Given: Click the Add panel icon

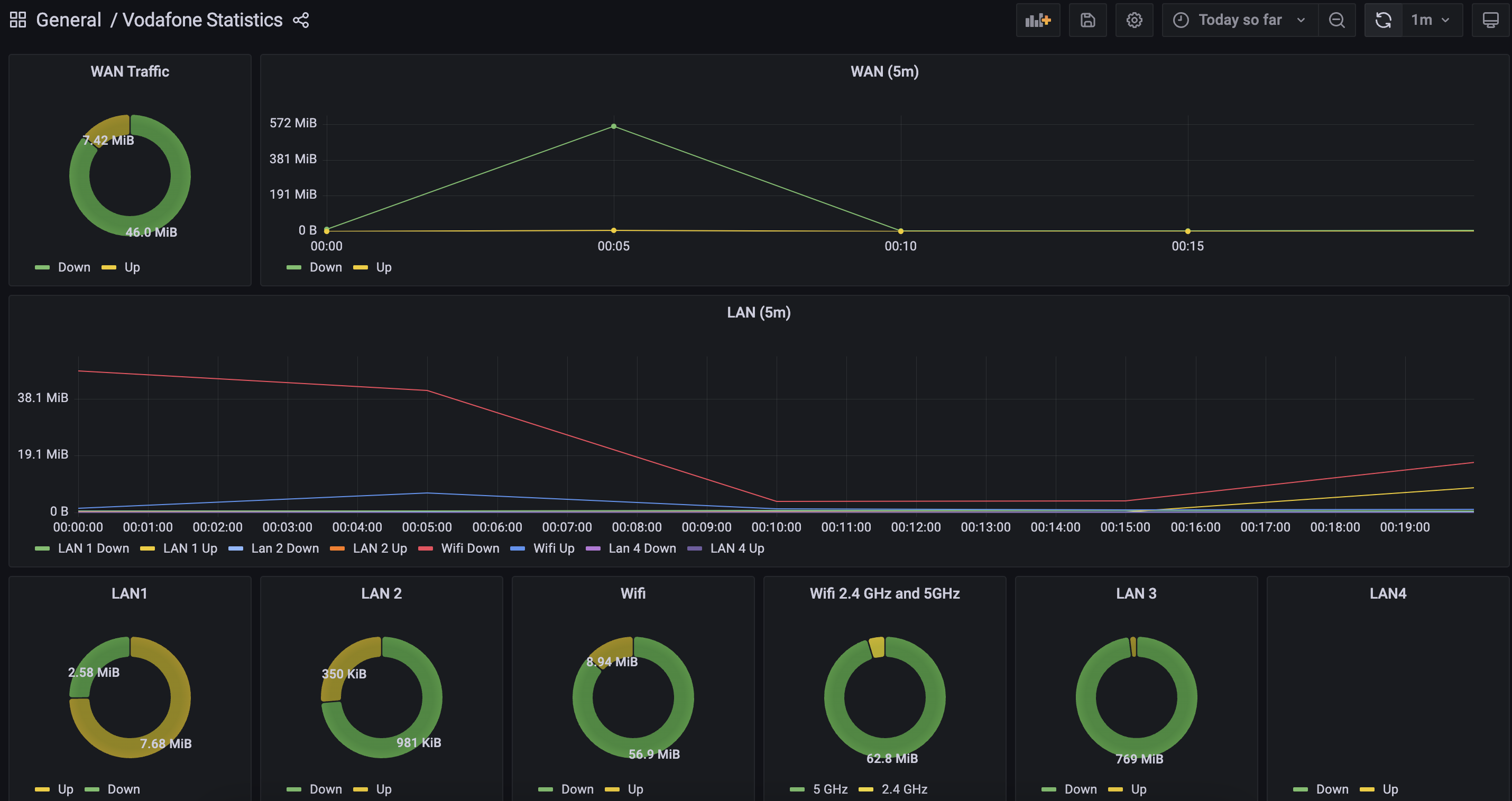Looking at the screenshot, I should click(1038, 20).
